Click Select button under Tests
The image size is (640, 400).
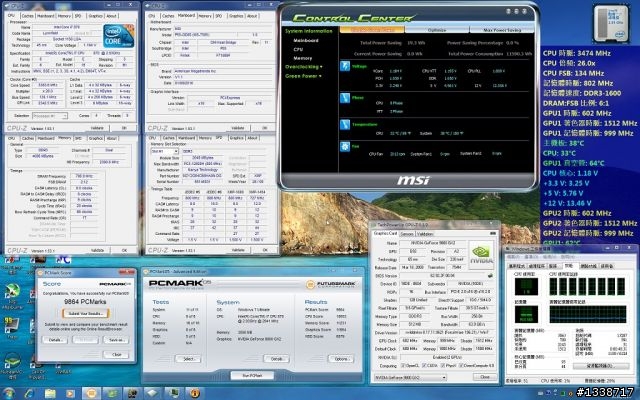188,359
